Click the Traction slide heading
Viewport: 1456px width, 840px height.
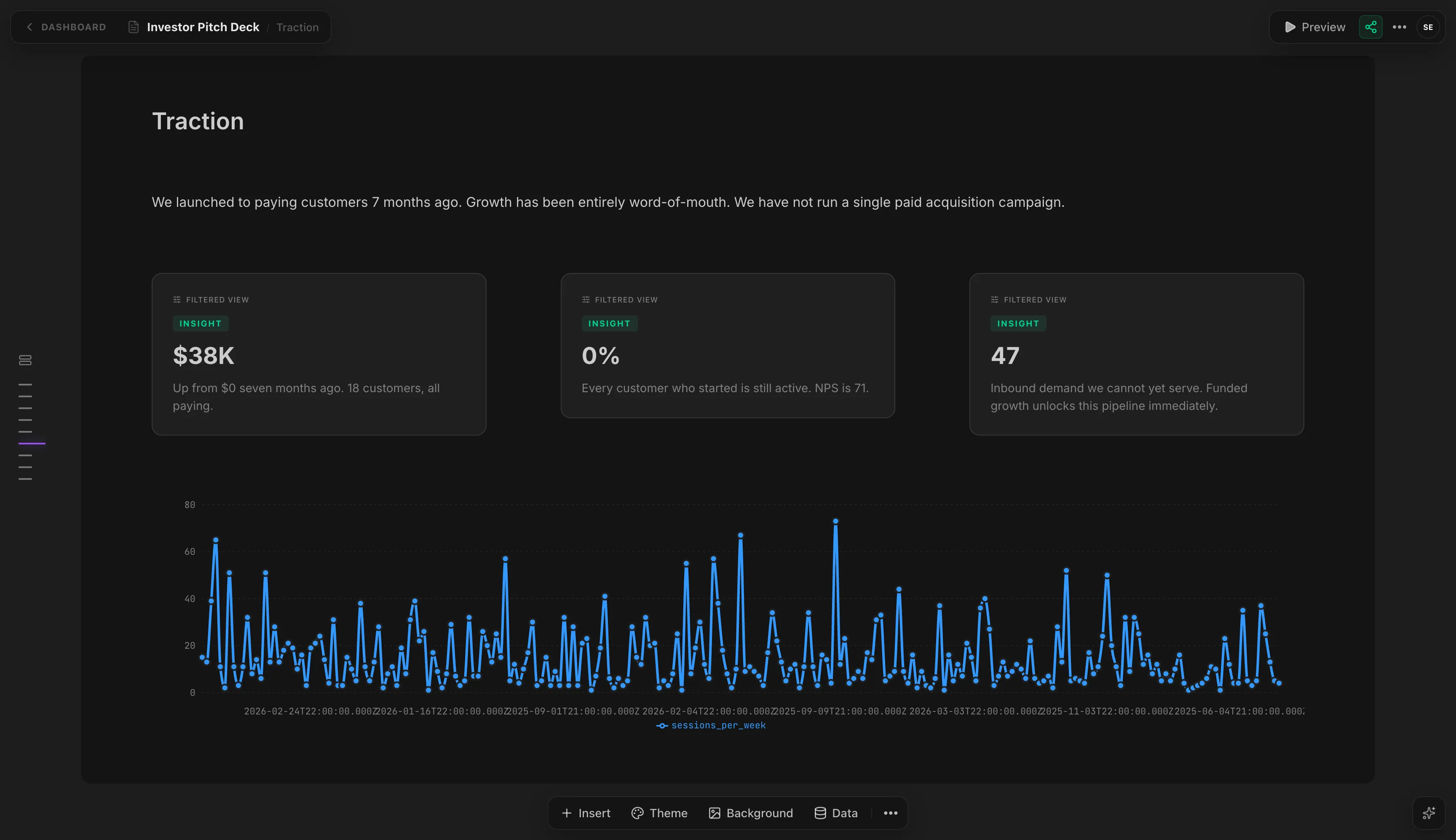pyautogui.click(x=198, y=121)
